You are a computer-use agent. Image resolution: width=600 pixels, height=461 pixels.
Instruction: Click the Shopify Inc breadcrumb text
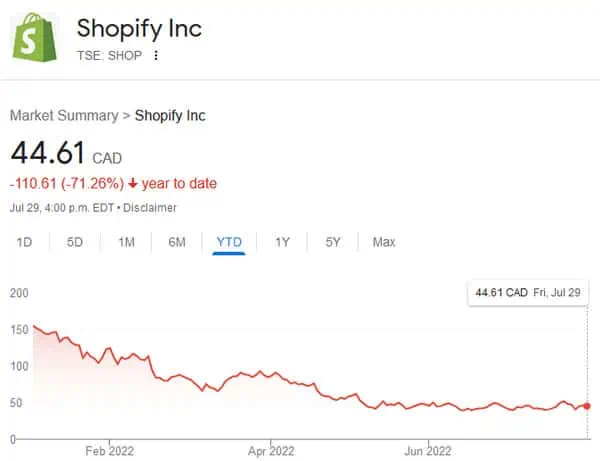[170, 115]
